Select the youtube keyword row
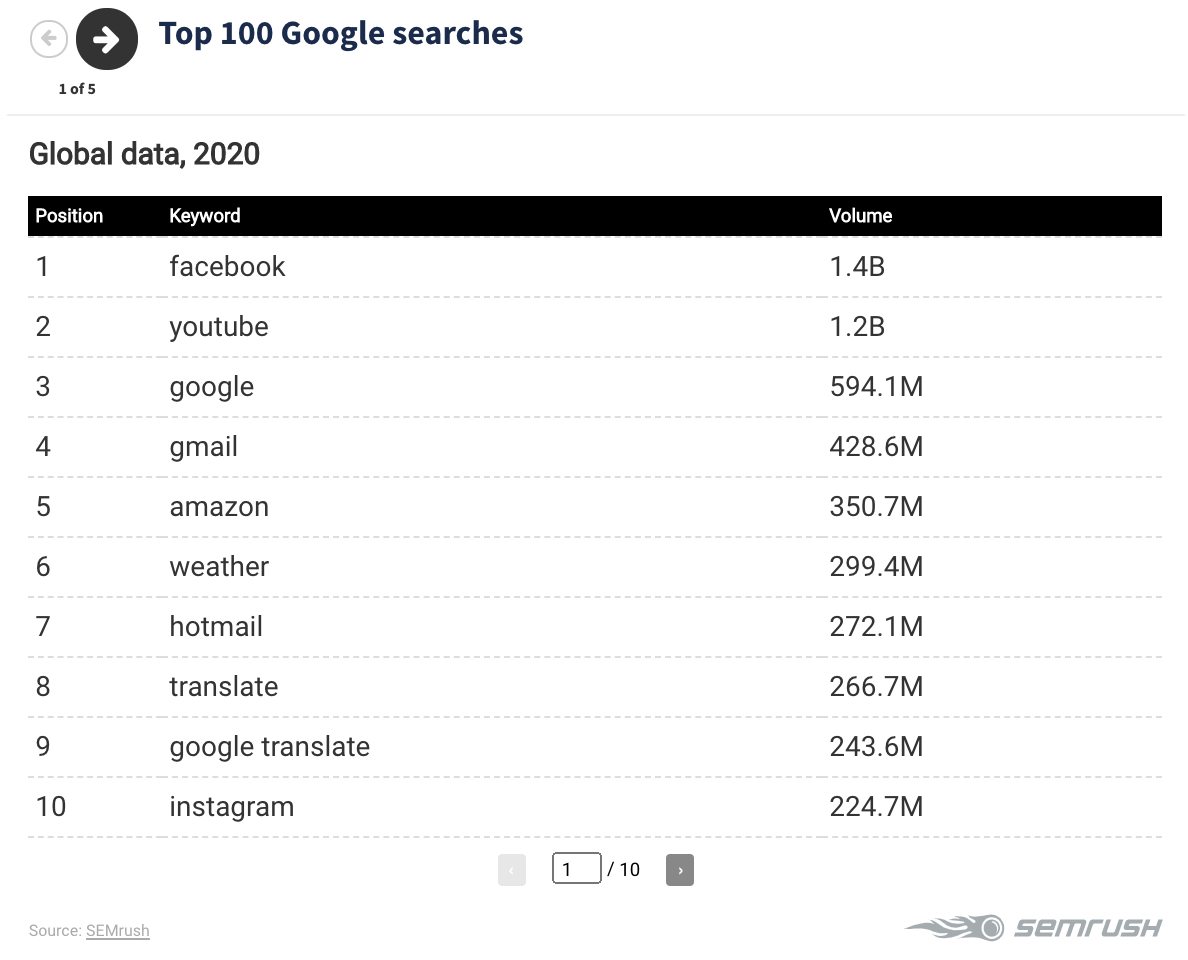Viewport: 1188px width, 960px height. click(595, 327)
